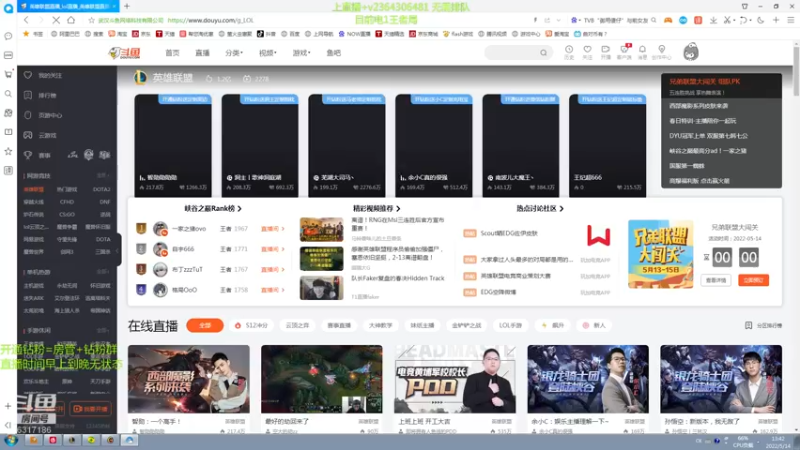Expand 峡谷之巅Rank榜 section arrow

point(240,209)
